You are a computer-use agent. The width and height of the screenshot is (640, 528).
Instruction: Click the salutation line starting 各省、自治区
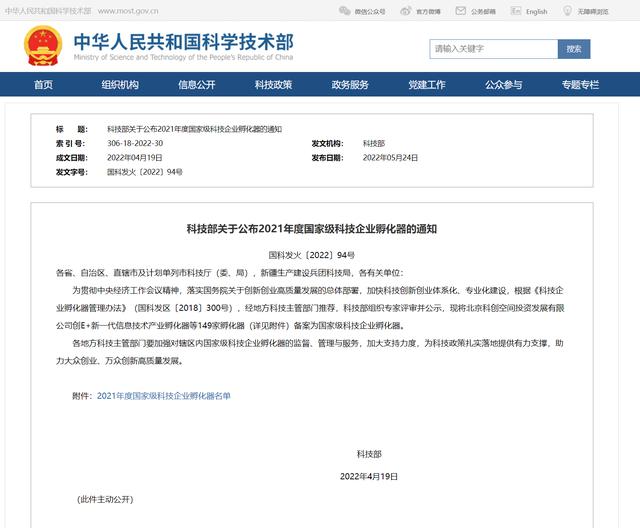[230, 273]
